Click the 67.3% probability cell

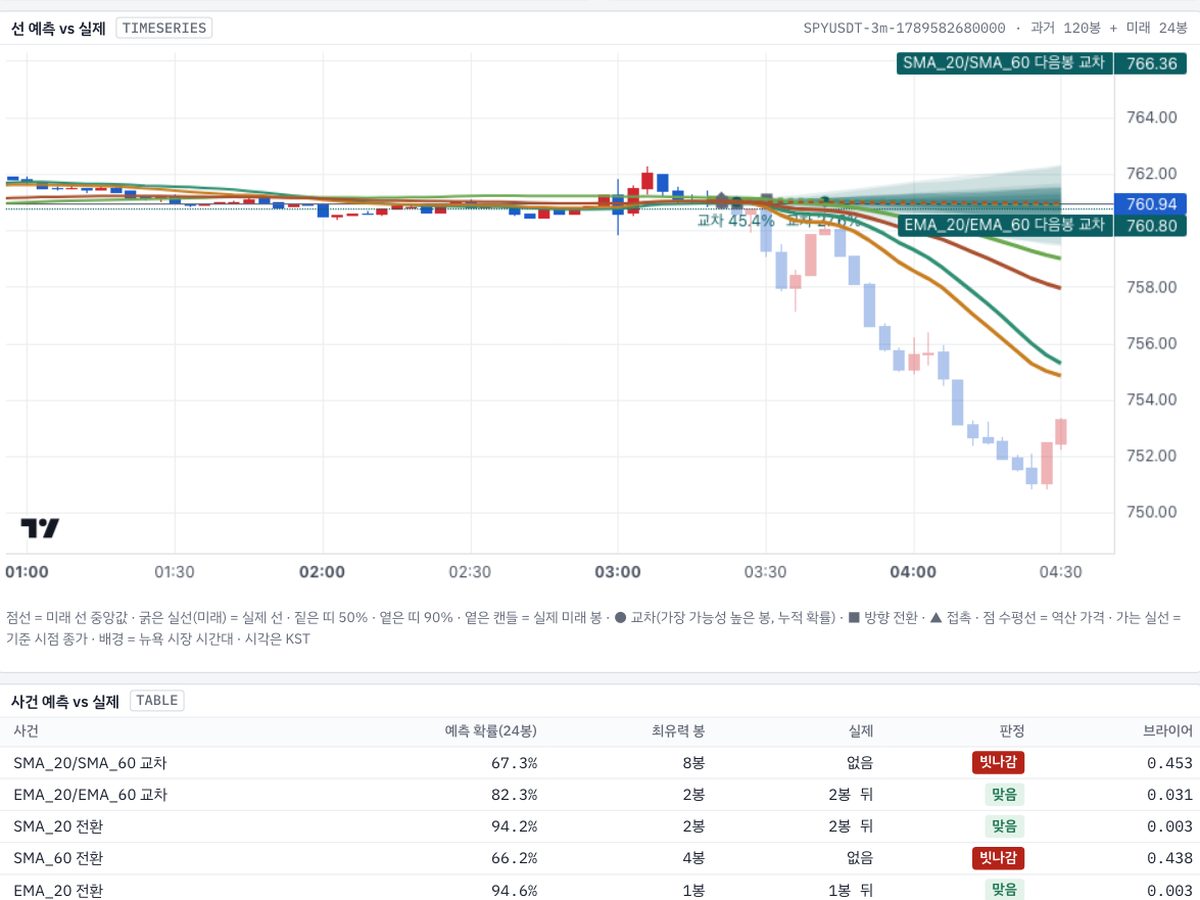tap(516, 763)
